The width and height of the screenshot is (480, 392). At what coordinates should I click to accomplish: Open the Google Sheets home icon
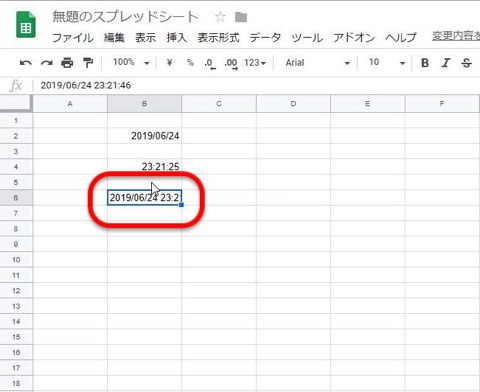(26, 25)
